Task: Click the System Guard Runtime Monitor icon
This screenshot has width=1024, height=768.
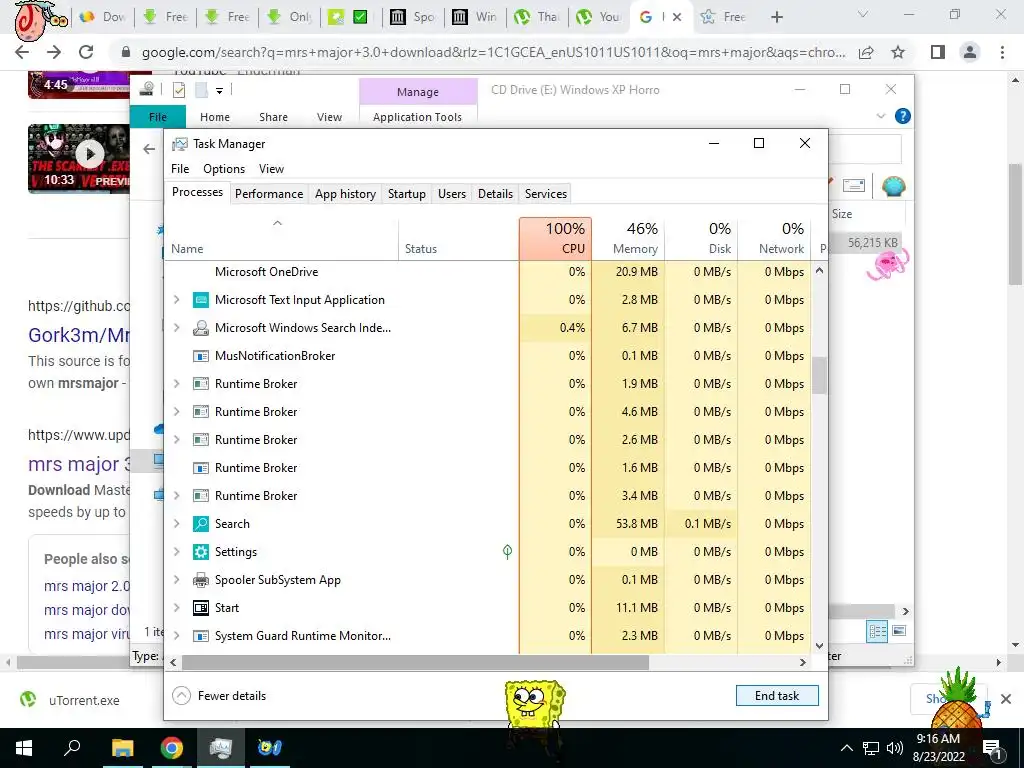Action: tap(200, 636)
